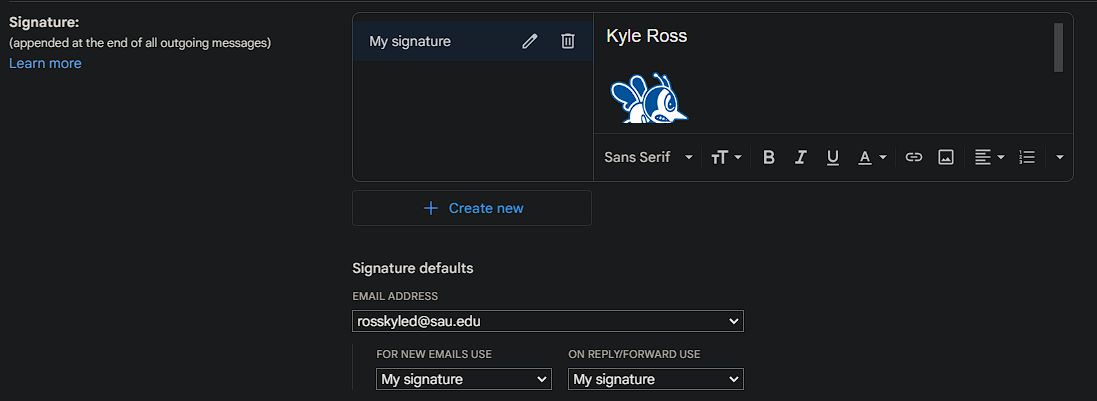Open the Sans Serif font dropdown
This screenshot has height=401, width=1097.
click(649, 157)
